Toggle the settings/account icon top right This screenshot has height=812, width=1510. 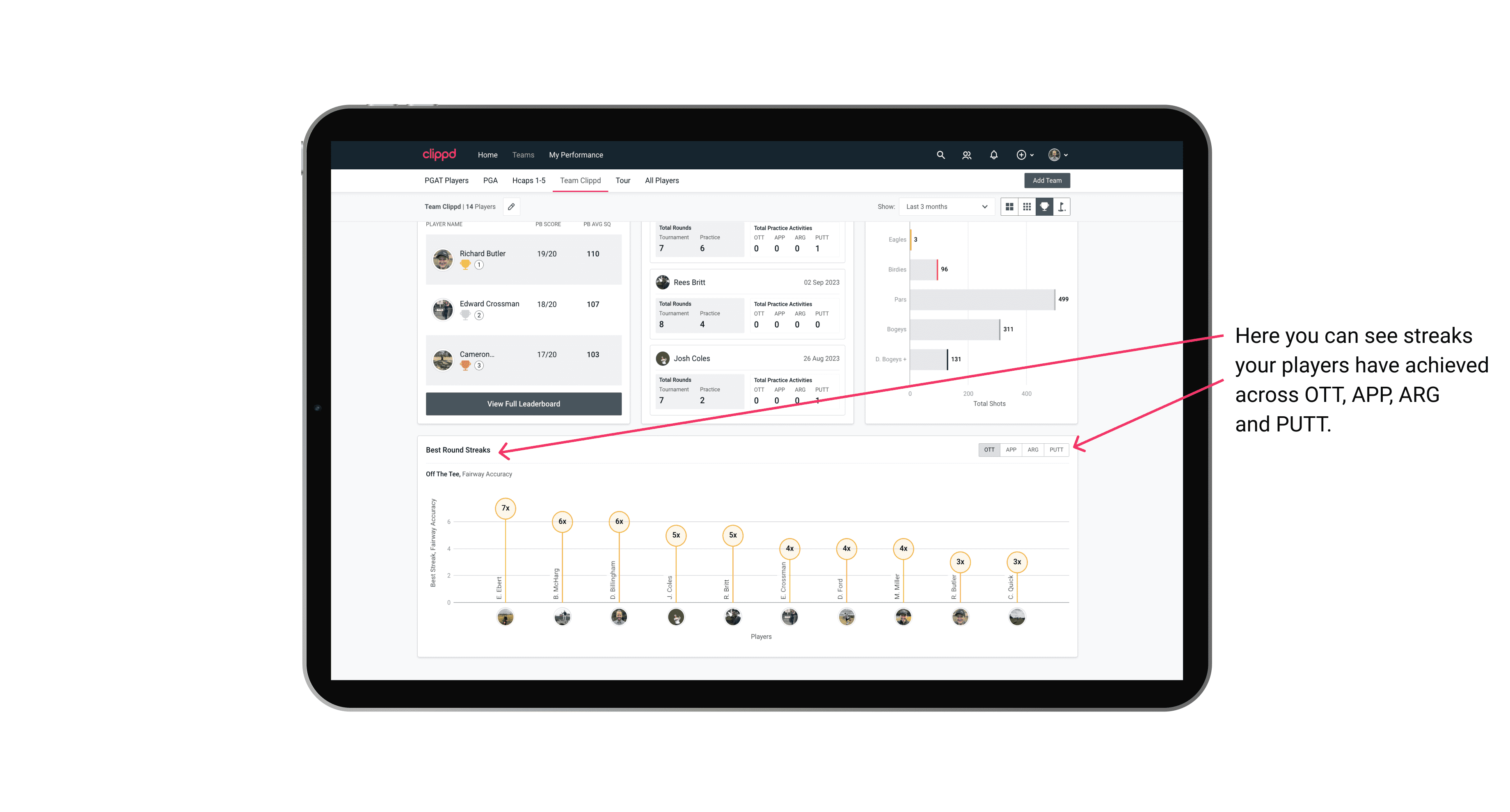point(1057,155)
